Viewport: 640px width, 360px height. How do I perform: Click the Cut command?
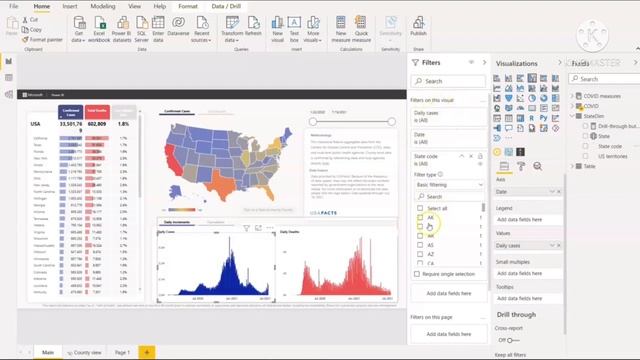tap(30, 20)
